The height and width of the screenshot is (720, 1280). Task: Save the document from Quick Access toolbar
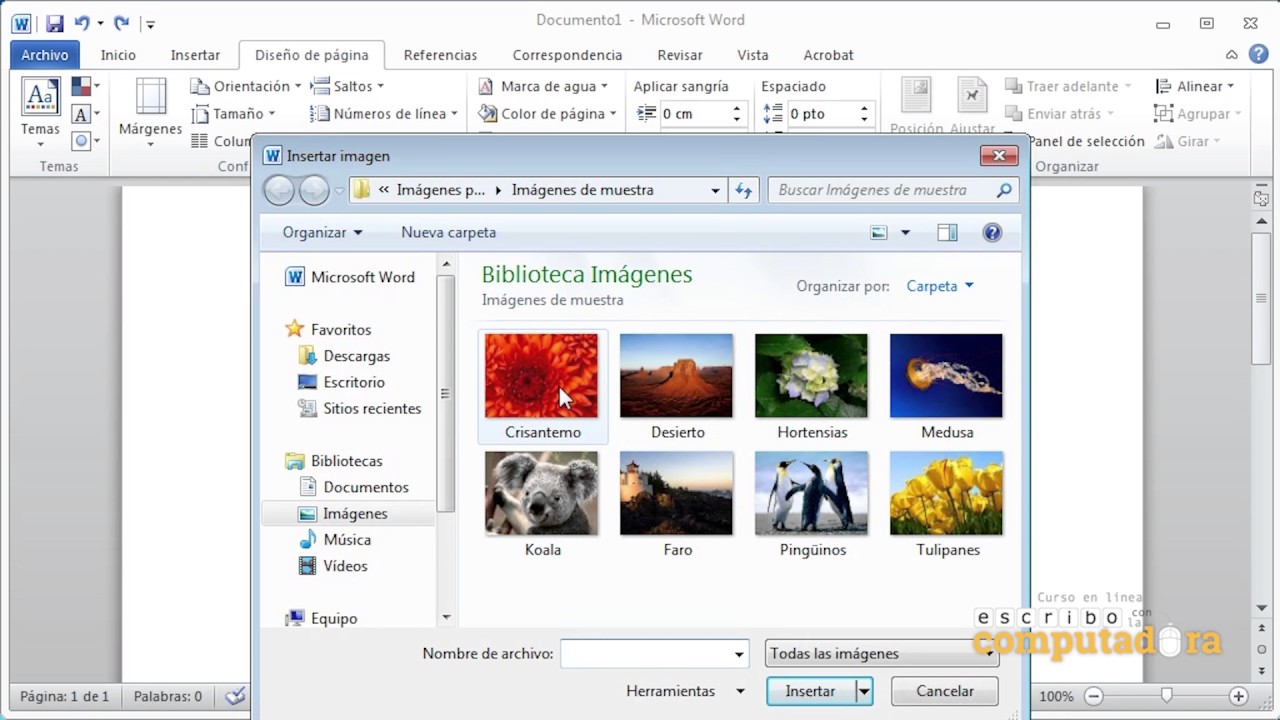coord(55,23)
